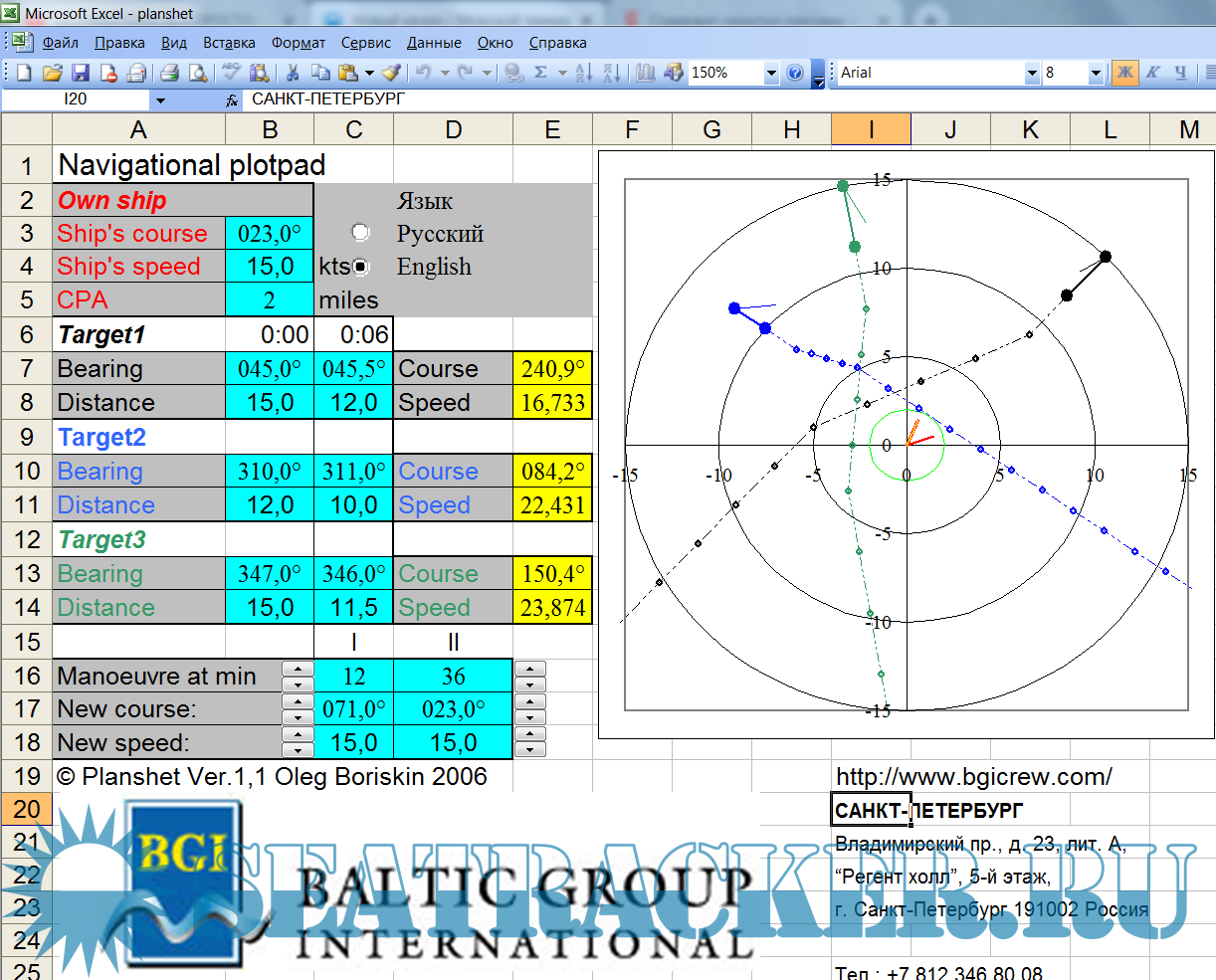Expand the zoom 150% dropdown
Image resolution: width=1216 pixels, height=980 pixels.
click(x=771, y=73)
